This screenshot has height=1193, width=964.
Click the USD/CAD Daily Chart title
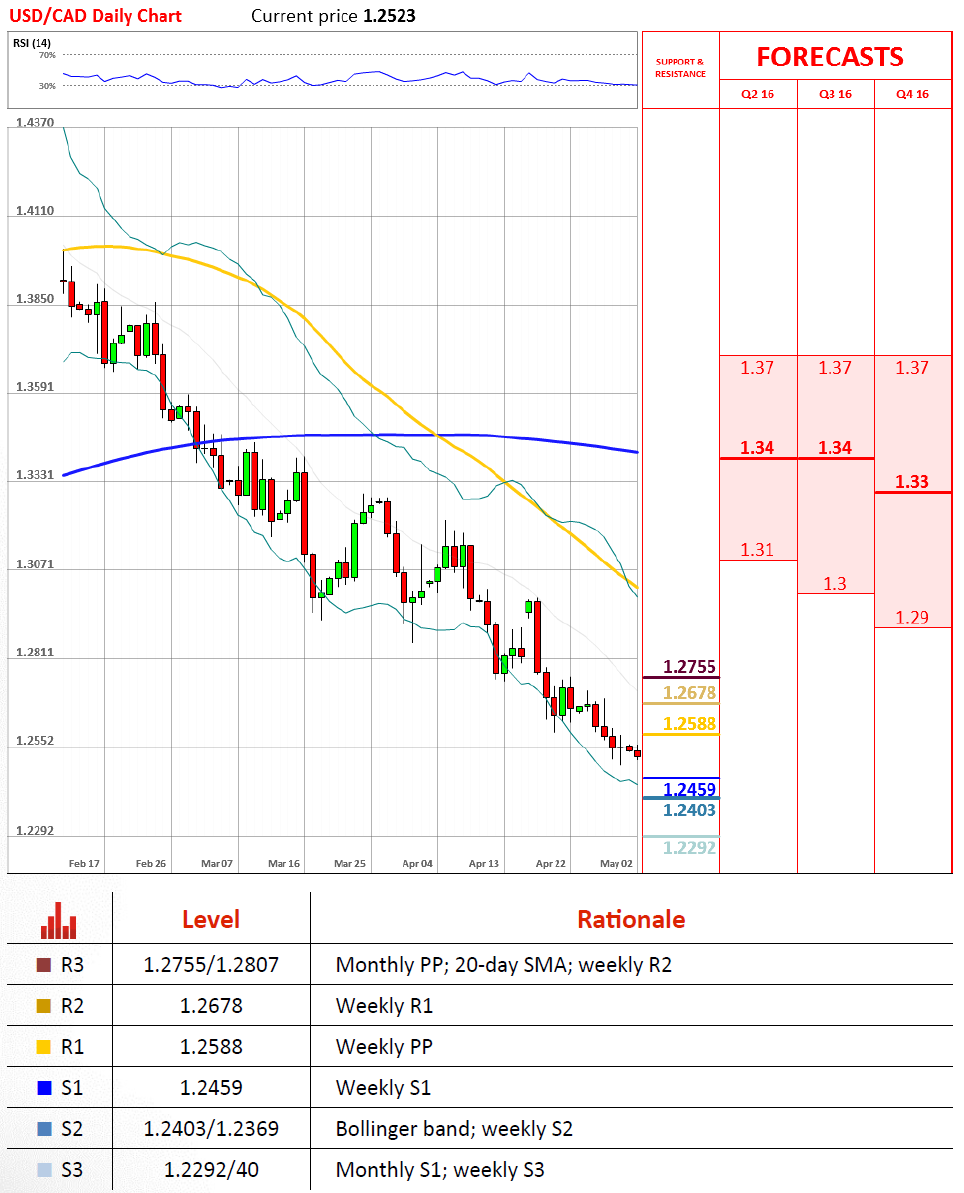coord(95,16)
